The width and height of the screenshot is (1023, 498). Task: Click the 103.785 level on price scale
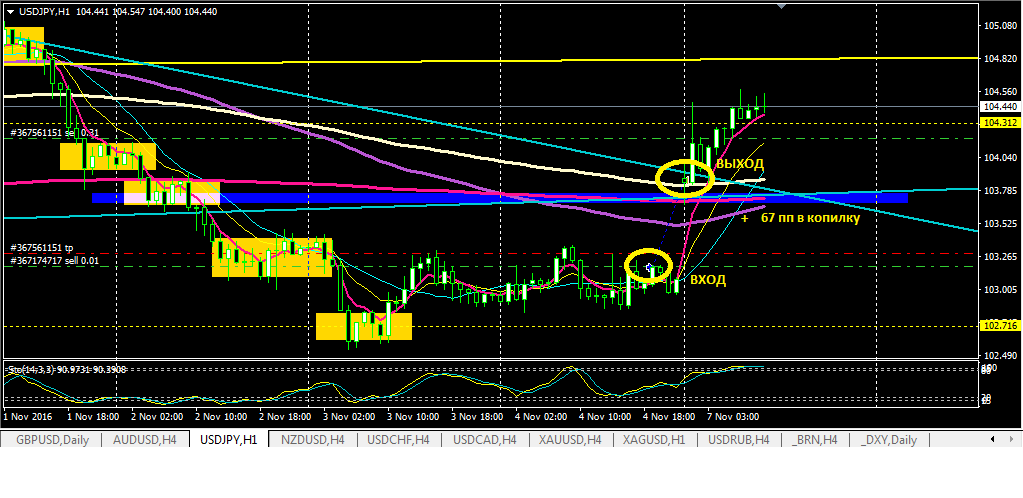999,191
